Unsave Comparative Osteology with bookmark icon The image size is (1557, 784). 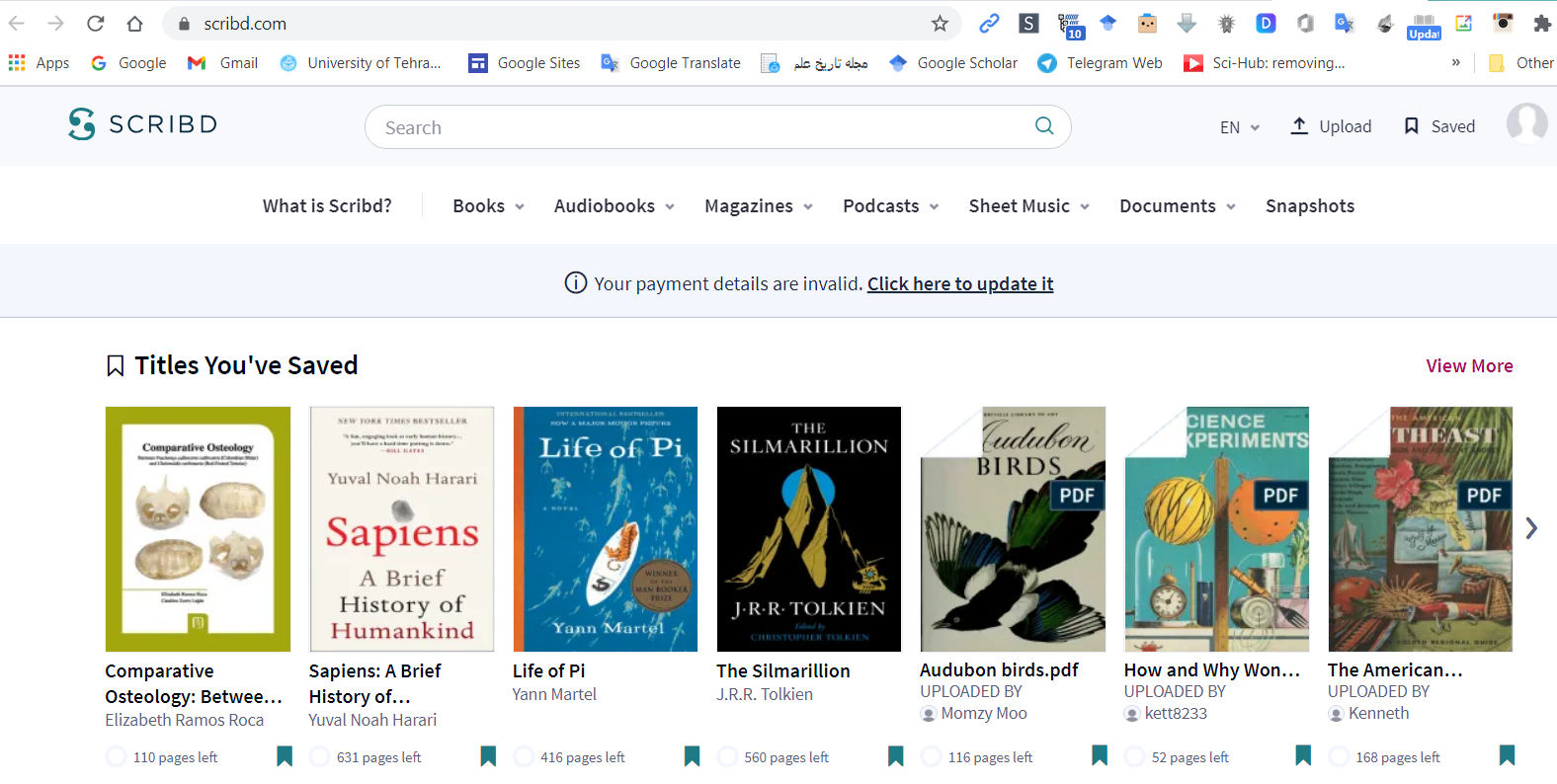(285, 756)
